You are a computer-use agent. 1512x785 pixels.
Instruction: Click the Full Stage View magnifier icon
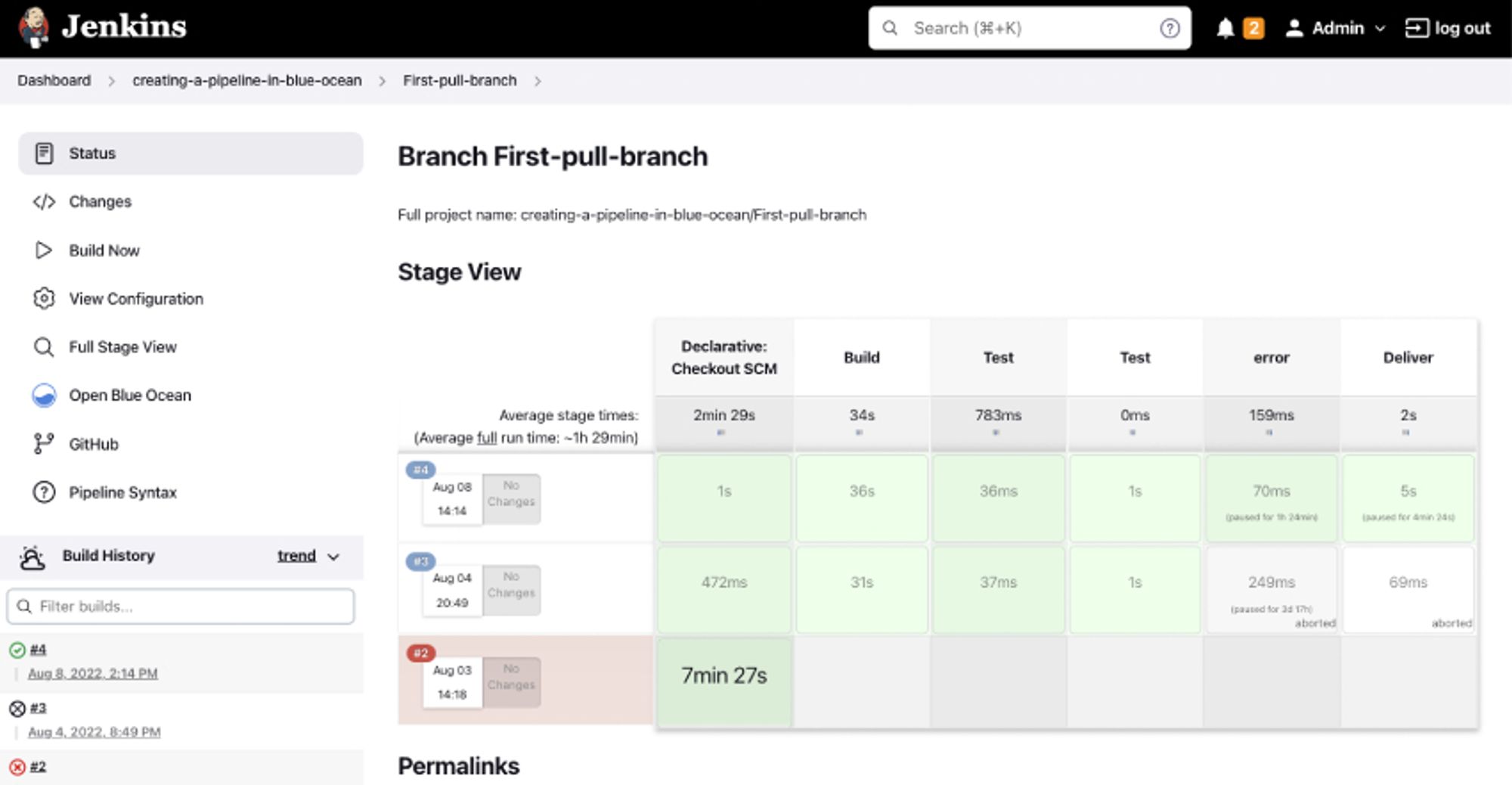(44, 347)
